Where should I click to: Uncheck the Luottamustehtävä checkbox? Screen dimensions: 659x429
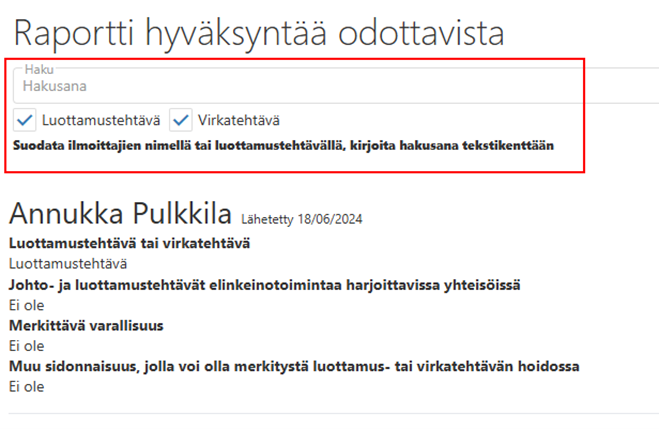click(x=26, y=121)
